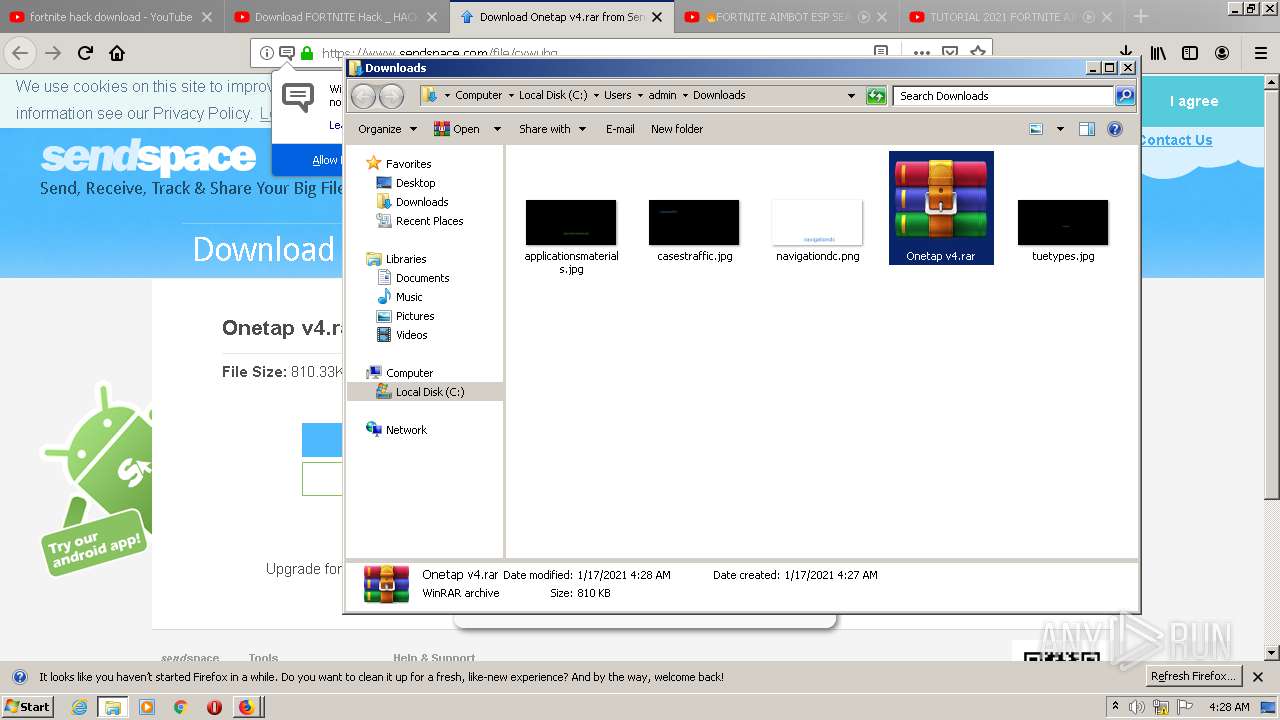Select the Documents library

pos(422,278)
